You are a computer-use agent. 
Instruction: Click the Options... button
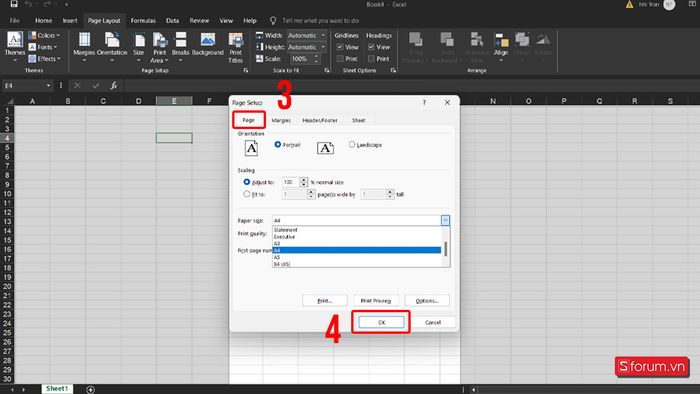coord(427,301)
